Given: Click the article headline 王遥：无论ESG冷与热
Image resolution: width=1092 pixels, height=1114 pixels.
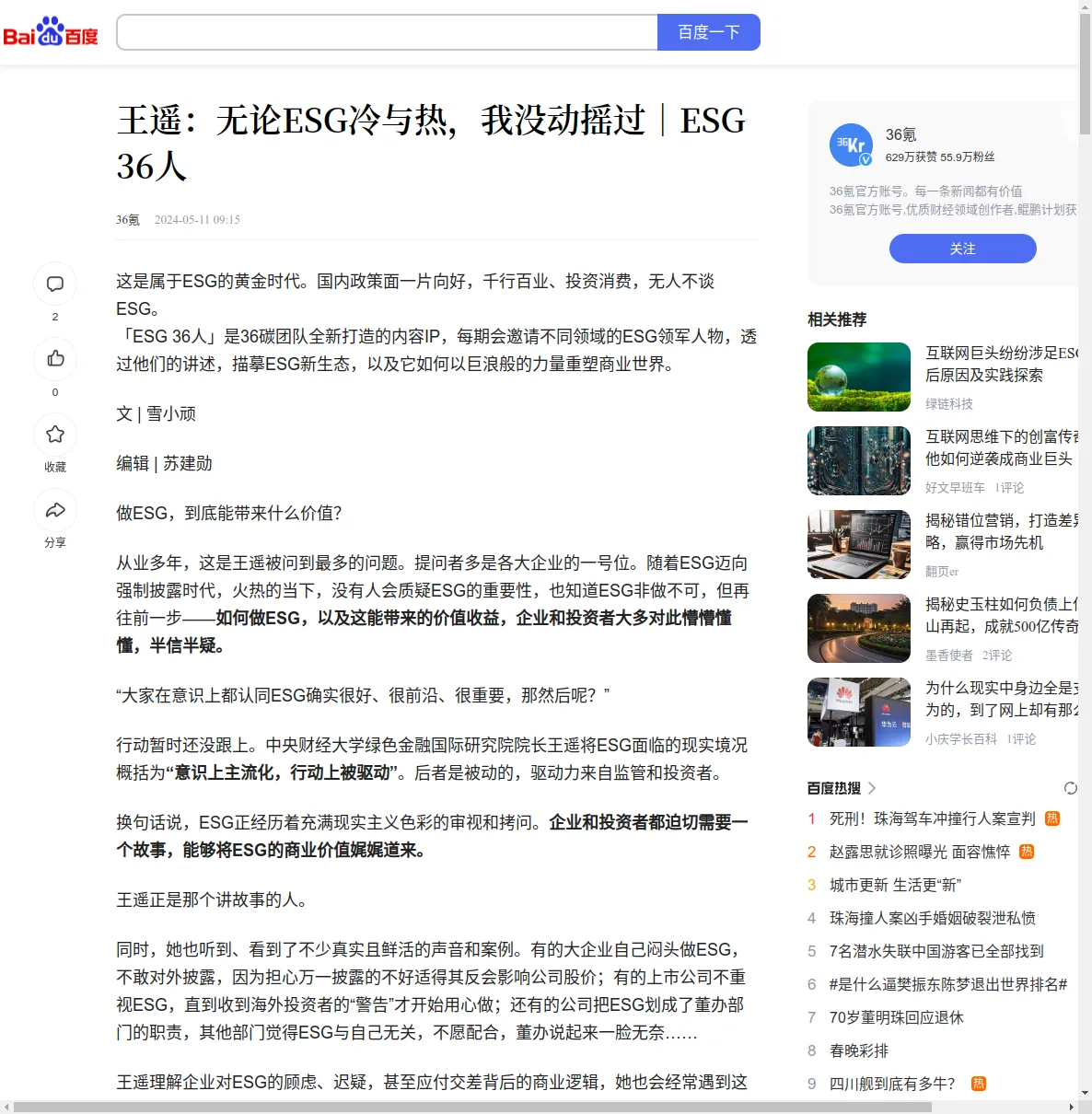Looking at the screenshot, I should pyautogui.click(x=431, y=143).
